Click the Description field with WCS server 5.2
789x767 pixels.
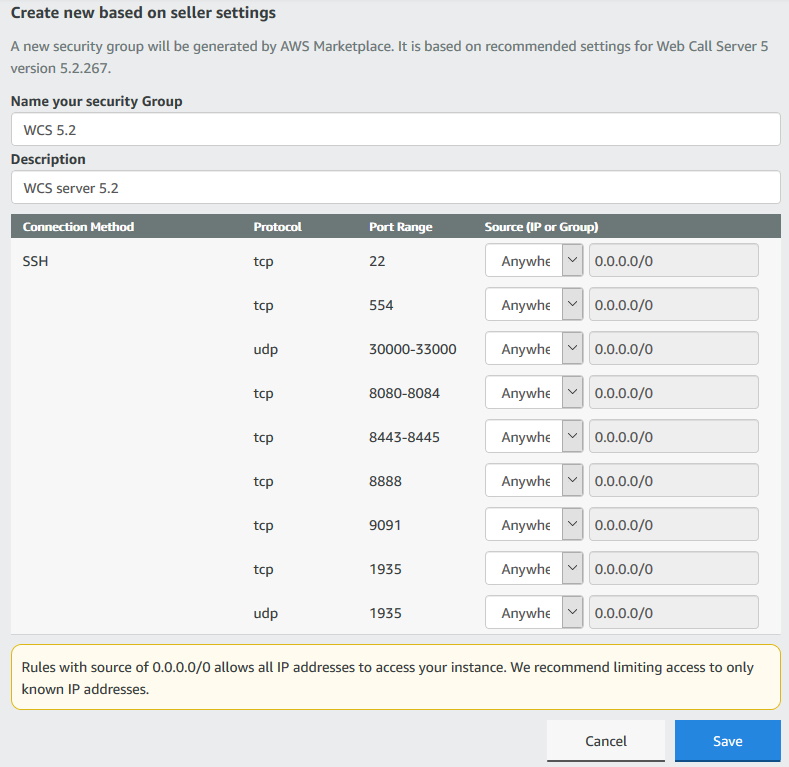pos(395,187)
